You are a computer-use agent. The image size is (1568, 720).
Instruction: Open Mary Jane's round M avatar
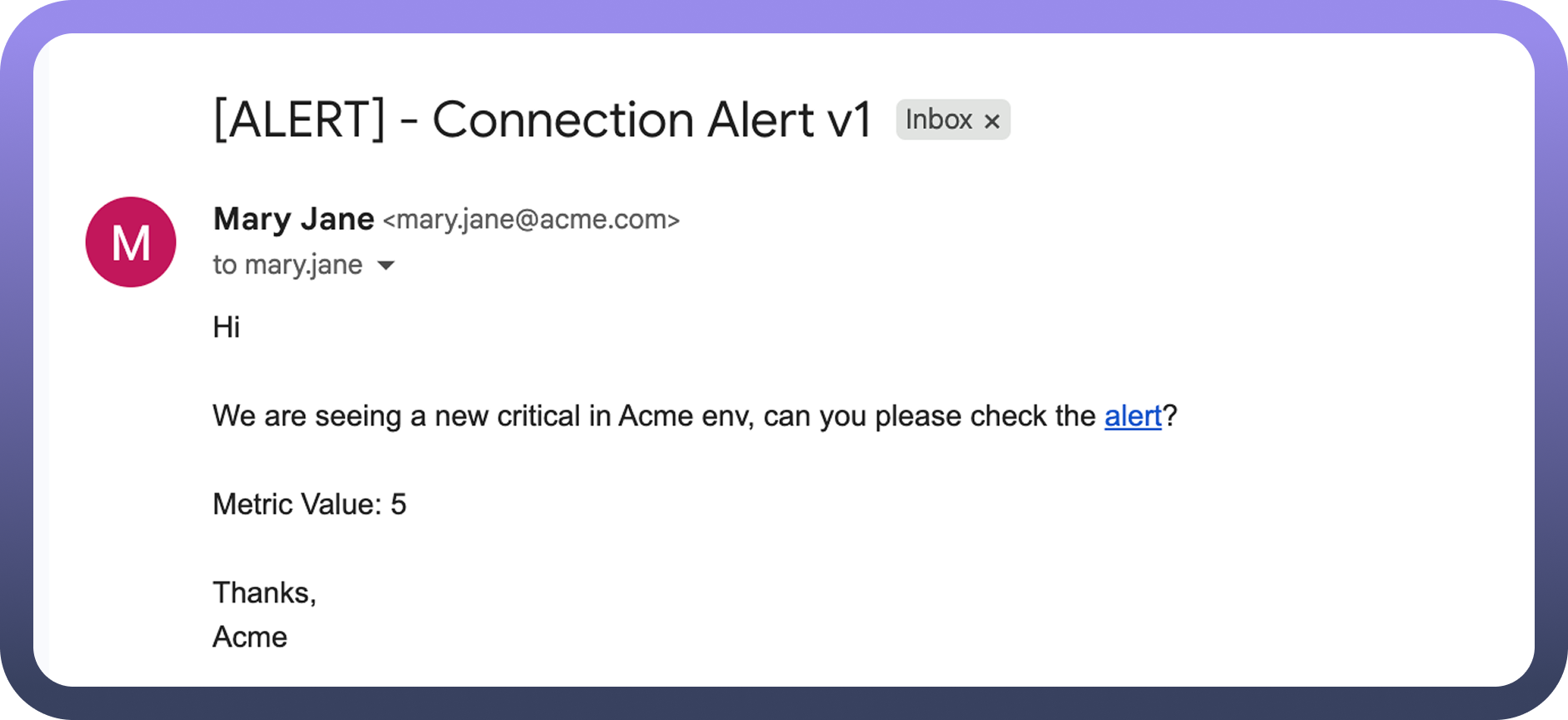pos(131,242)
